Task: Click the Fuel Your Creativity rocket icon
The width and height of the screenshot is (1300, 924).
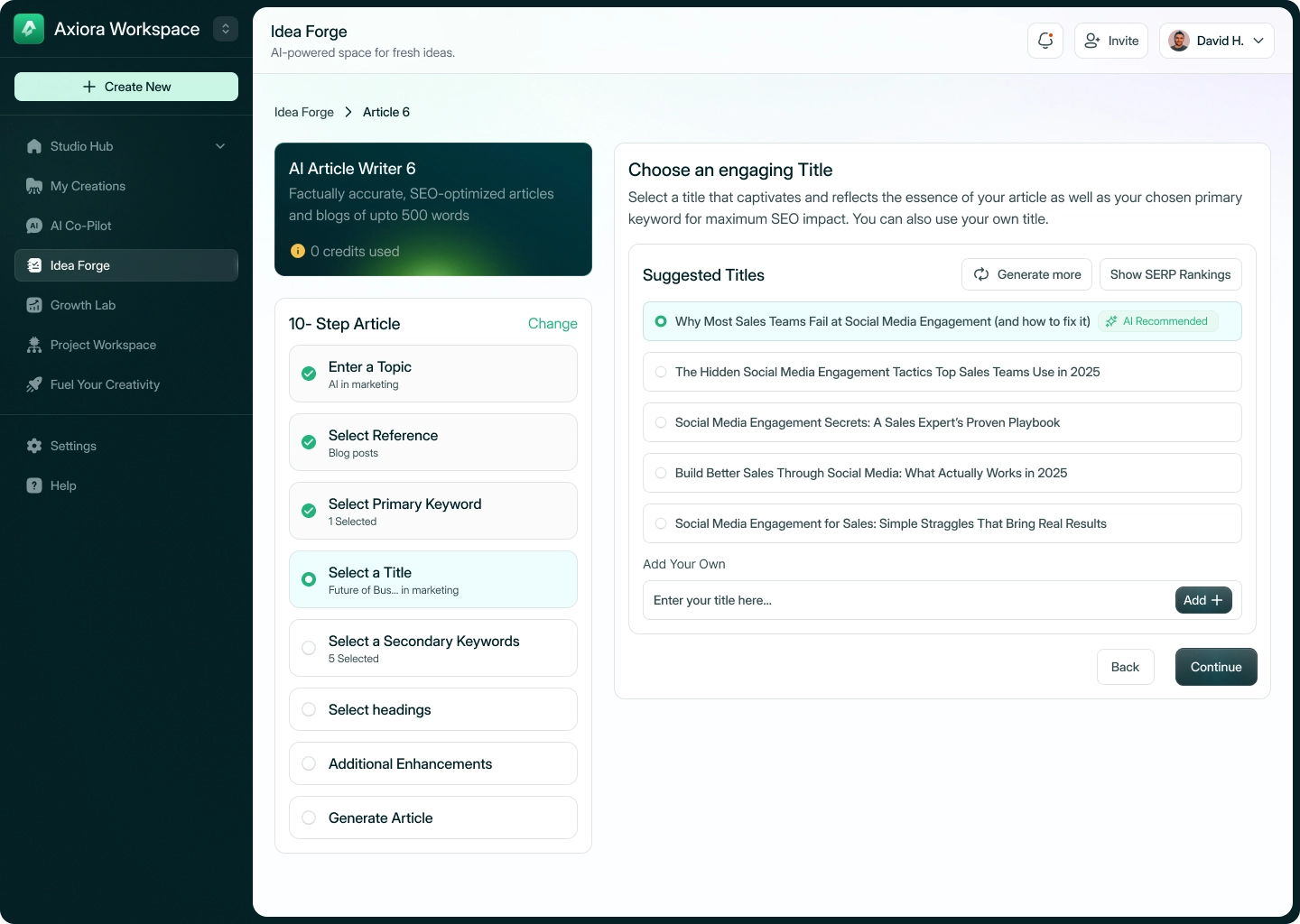Action: click(34, 384)
